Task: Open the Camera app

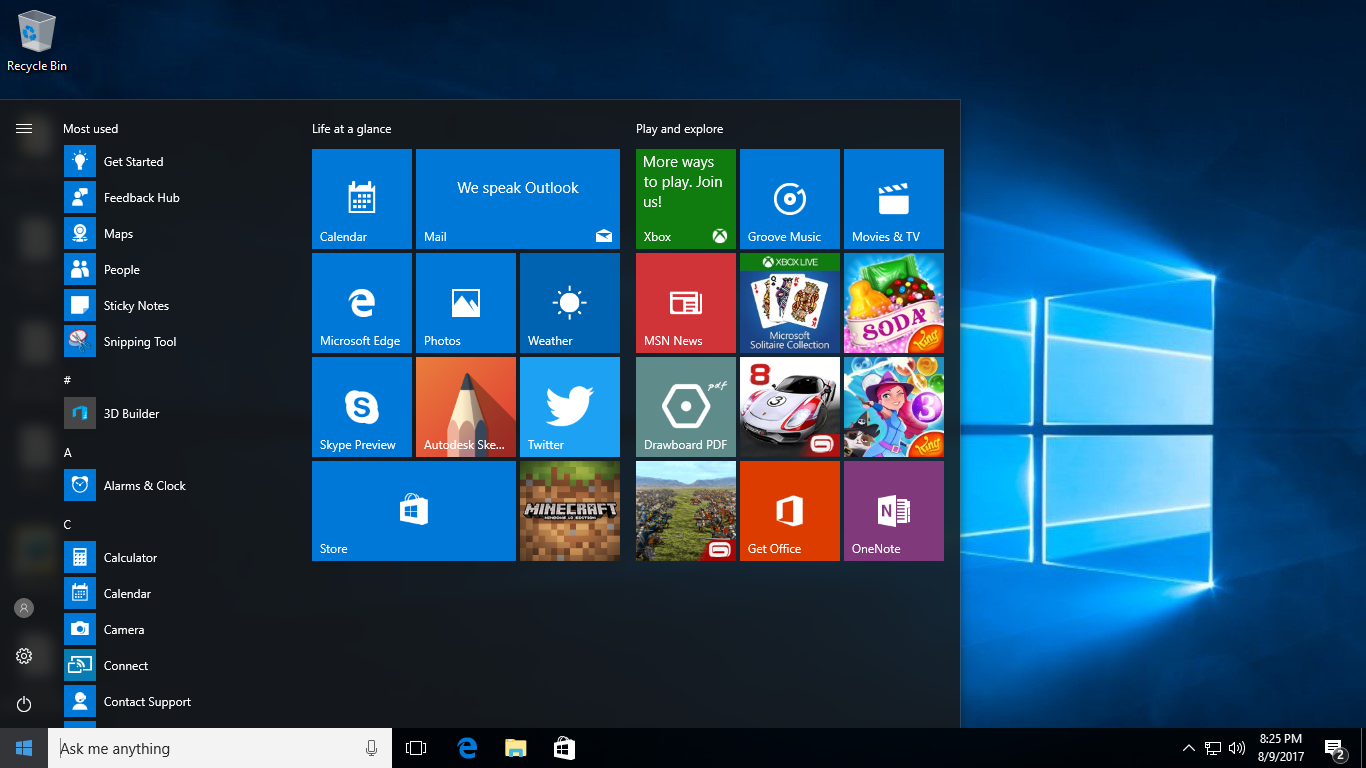Action: 180,630
